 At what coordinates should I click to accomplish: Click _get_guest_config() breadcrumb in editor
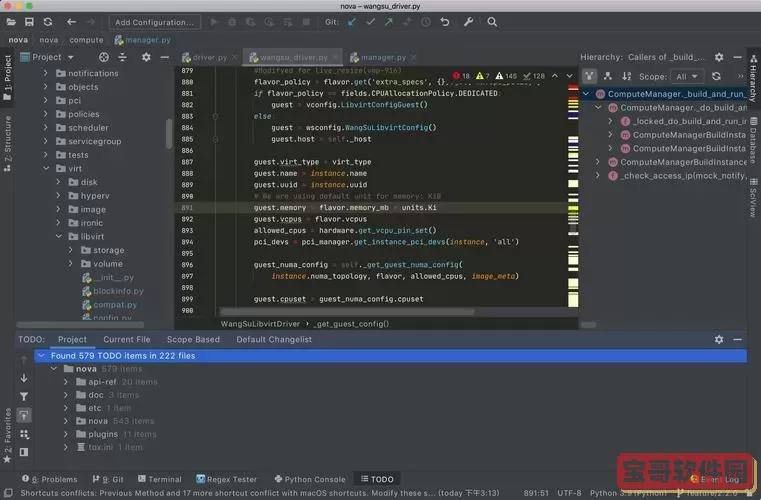(x=351, y=324)
